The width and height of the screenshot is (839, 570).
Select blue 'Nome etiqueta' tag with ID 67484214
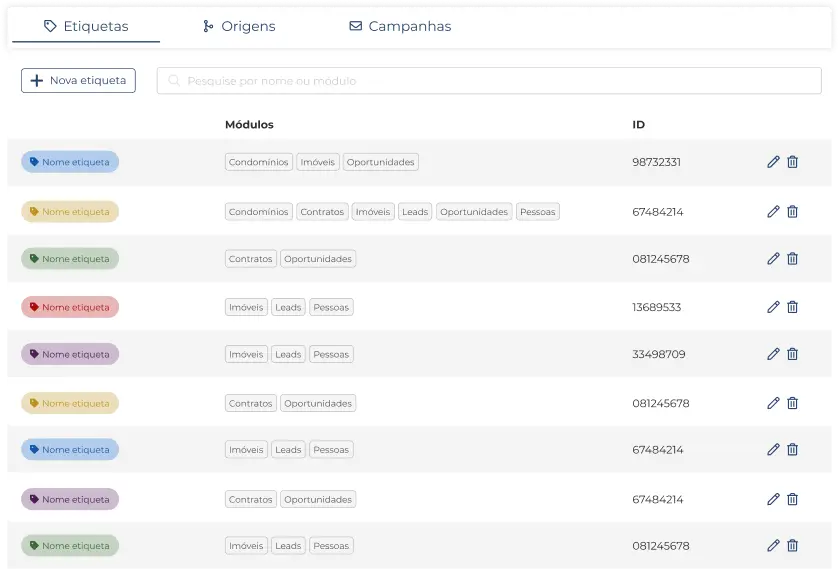point(70,450)
